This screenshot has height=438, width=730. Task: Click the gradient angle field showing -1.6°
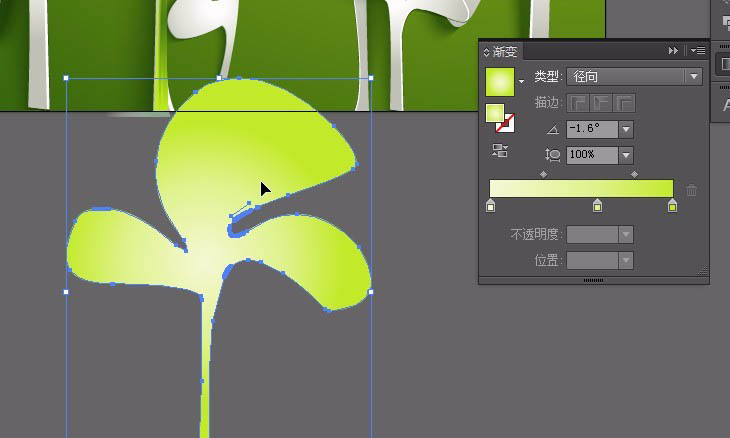pyautogui.click(x=592, y=129)
